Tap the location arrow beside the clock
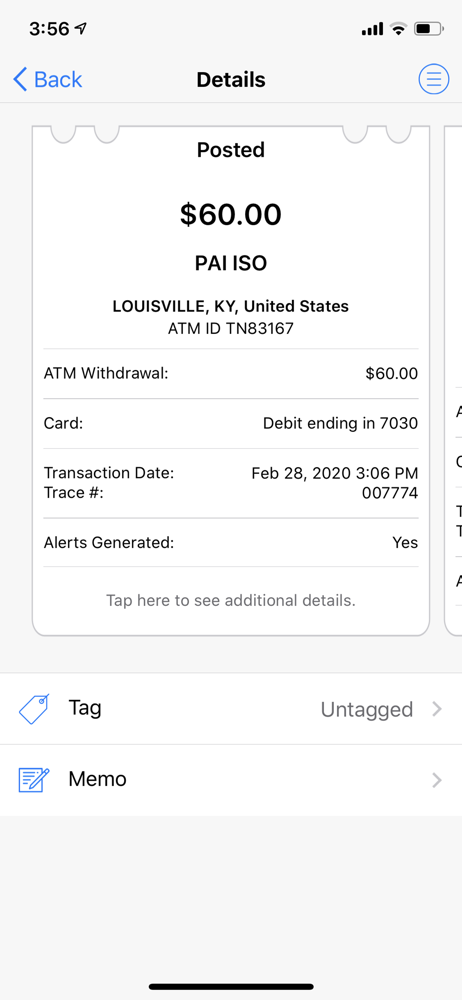The width and height of the screenshot is (462, 1000). tap(80, 29)
